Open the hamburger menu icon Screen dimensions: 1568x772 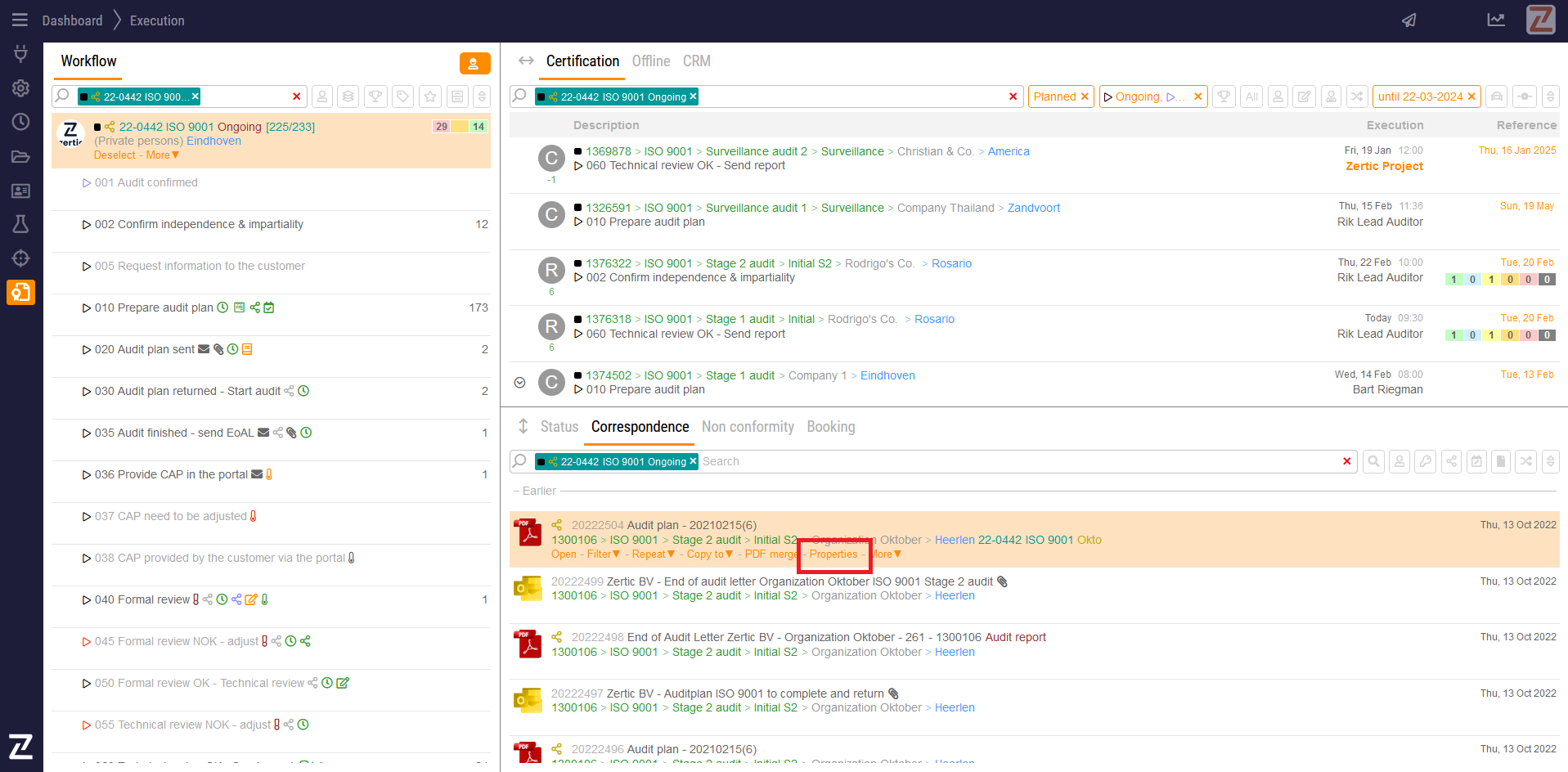click(20, 20)
